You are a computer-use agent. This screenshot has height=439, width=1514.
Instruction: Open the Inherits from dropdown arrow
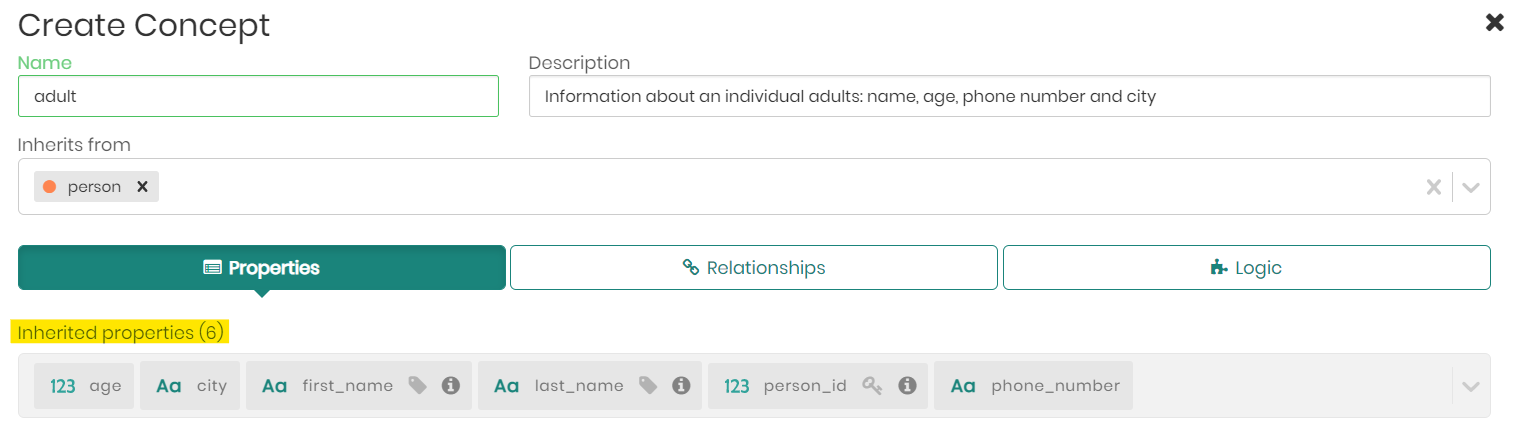pyautogui.click(x=1470, y=187)
